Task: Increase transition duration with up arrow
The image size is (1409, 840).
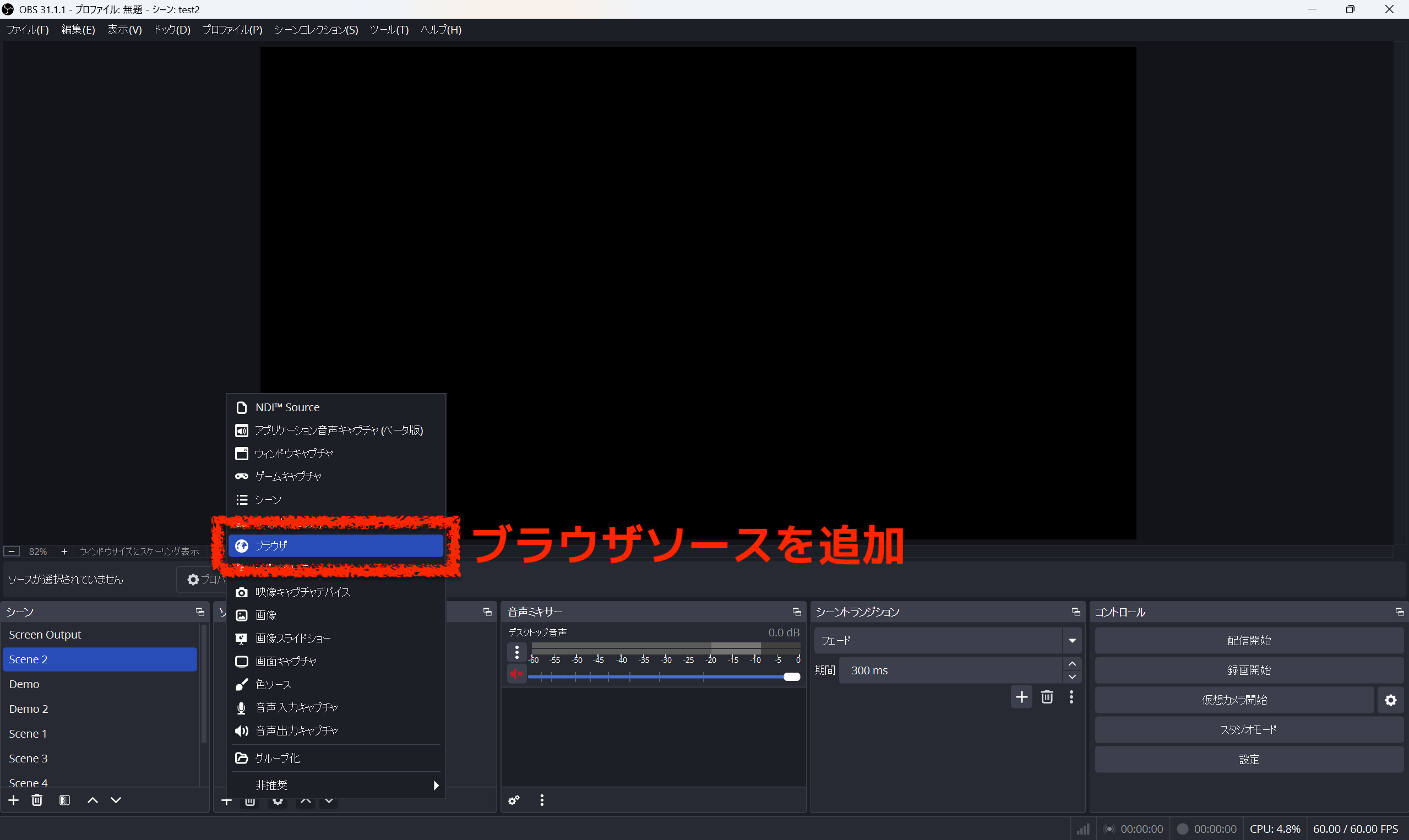Action: click(x=1072, y=664)
